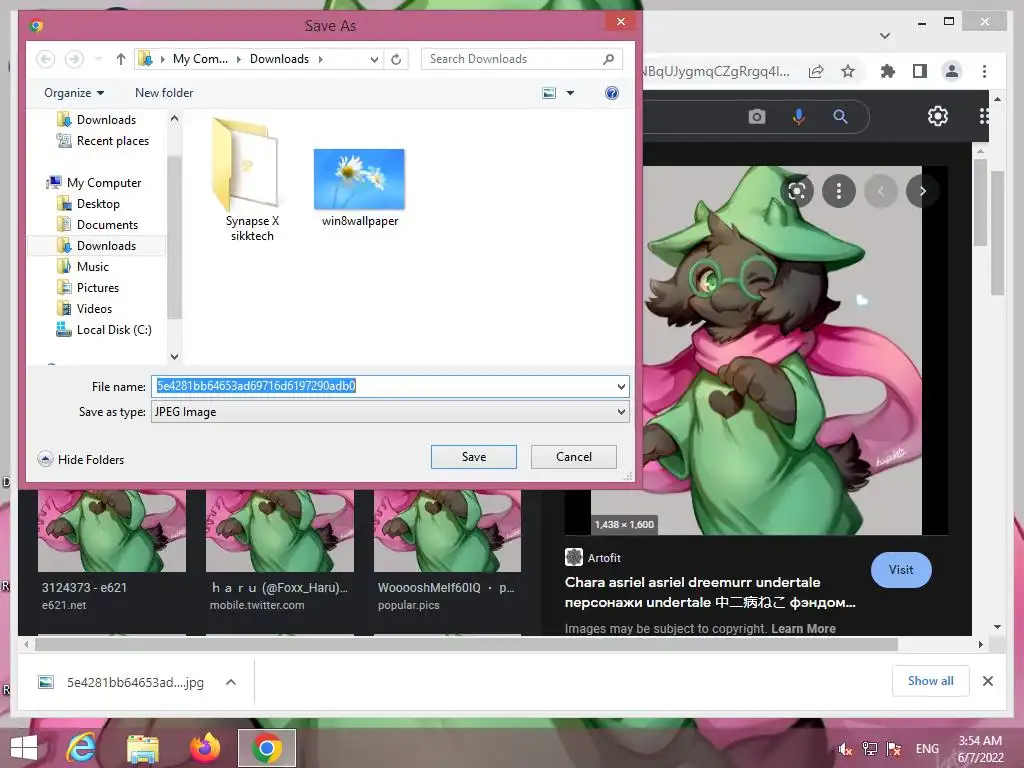Expand view options dropdown arrow
The width and height of the screenshot is (1024, 768).
point(570,93)
